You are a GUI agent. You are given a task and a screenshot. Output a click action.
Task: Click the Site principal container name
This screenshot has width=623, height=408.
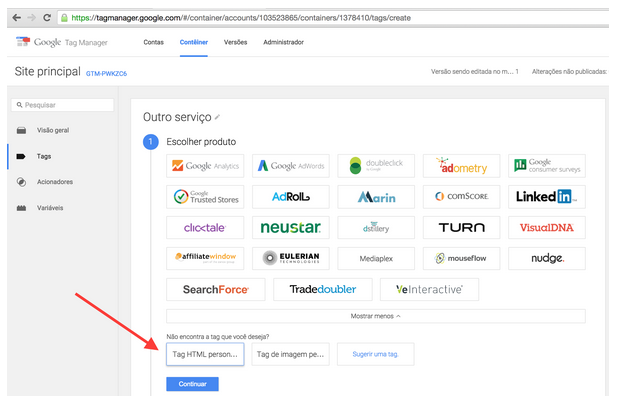coord(48,72)
